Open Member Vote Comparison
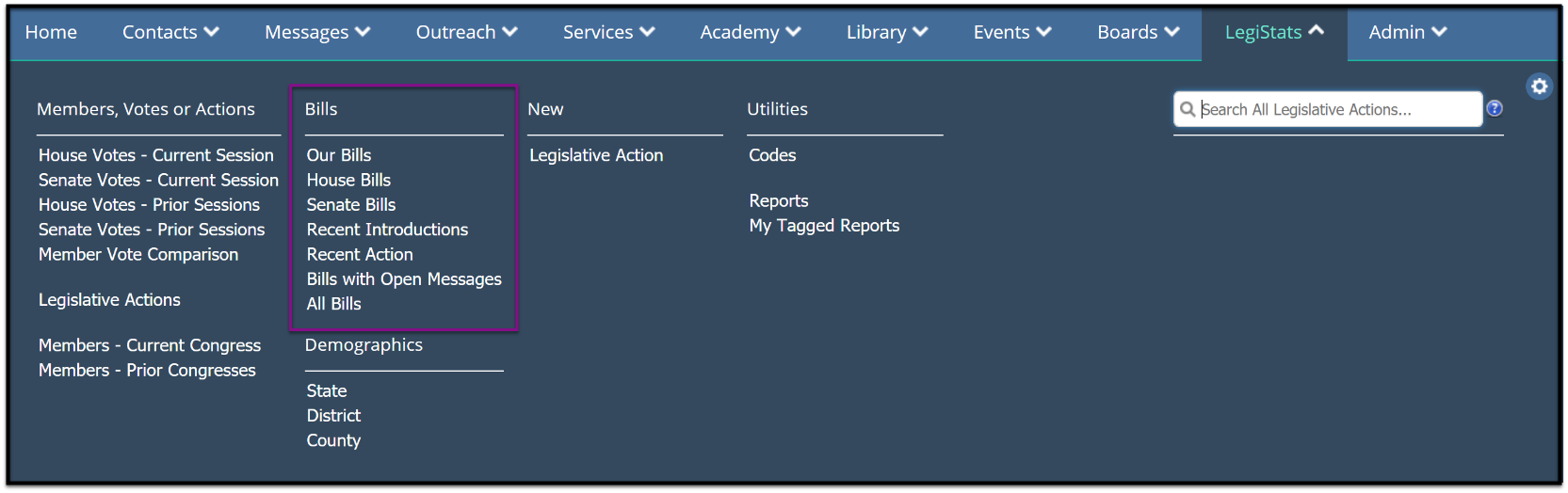Screen dimensions: 1568x493 tap(138, 254)
